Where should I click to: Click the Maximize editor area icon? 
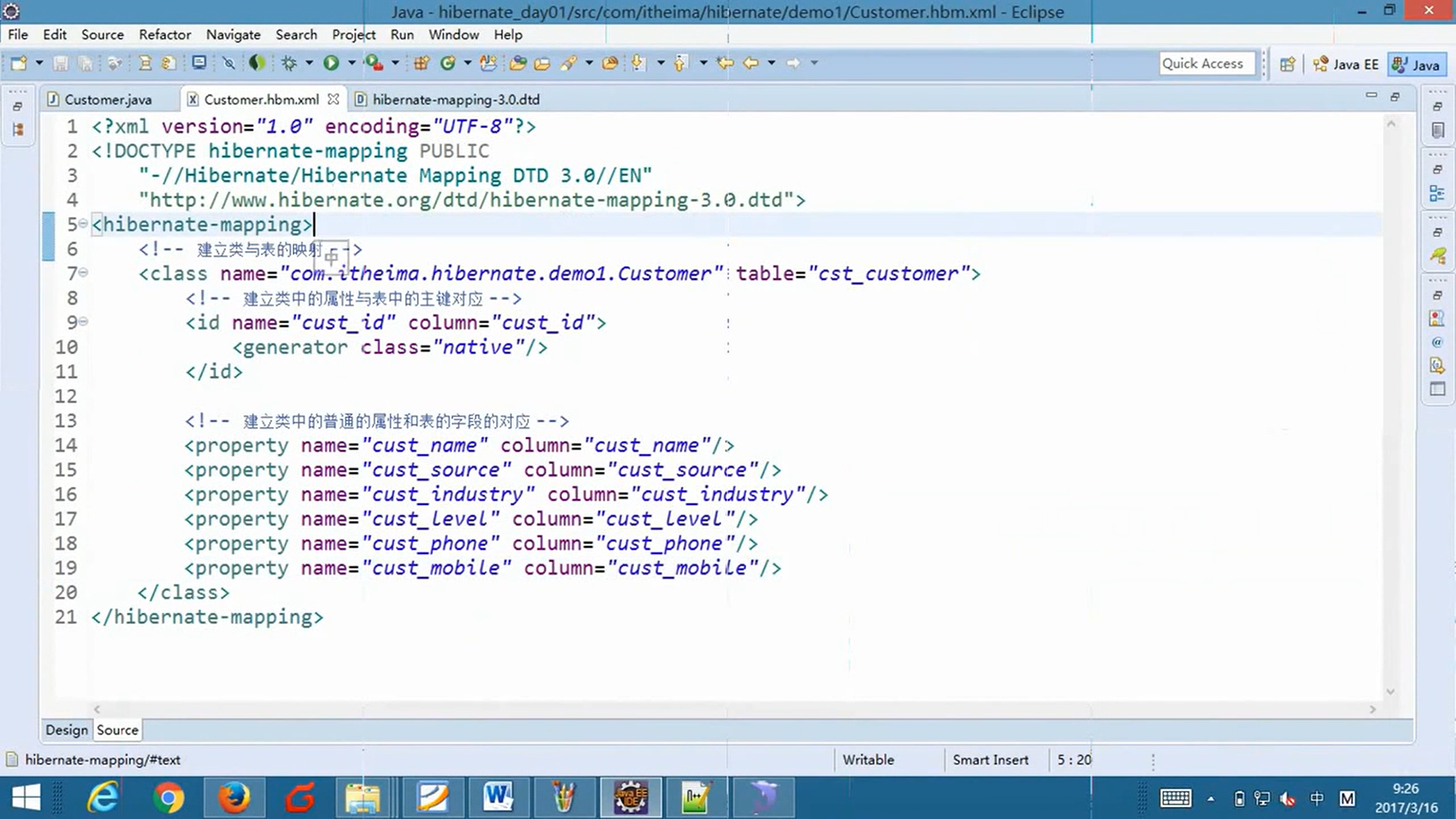1395,96
